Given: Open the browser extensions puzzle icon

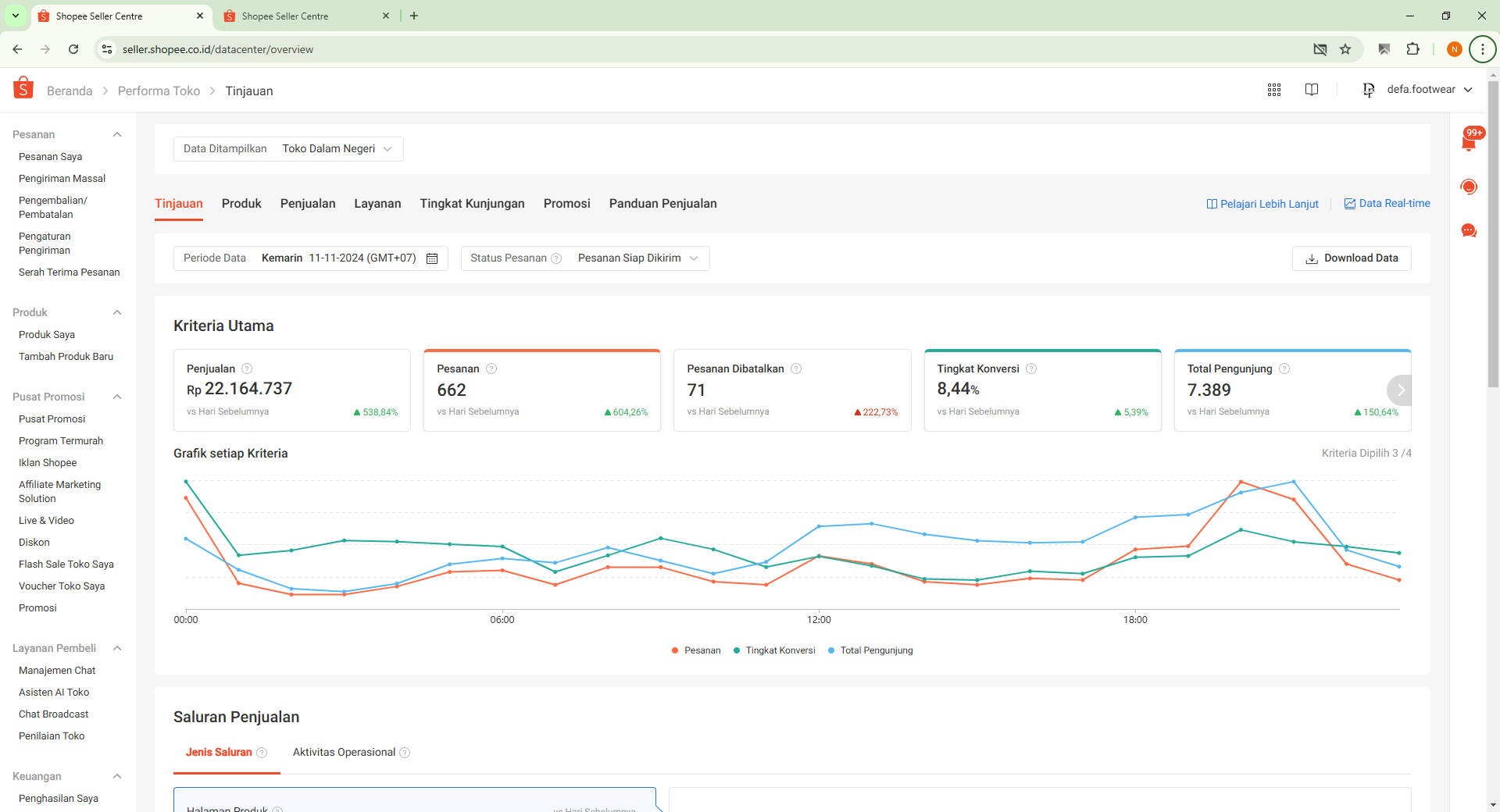Looking at the screenshot, I should 1412,49.
